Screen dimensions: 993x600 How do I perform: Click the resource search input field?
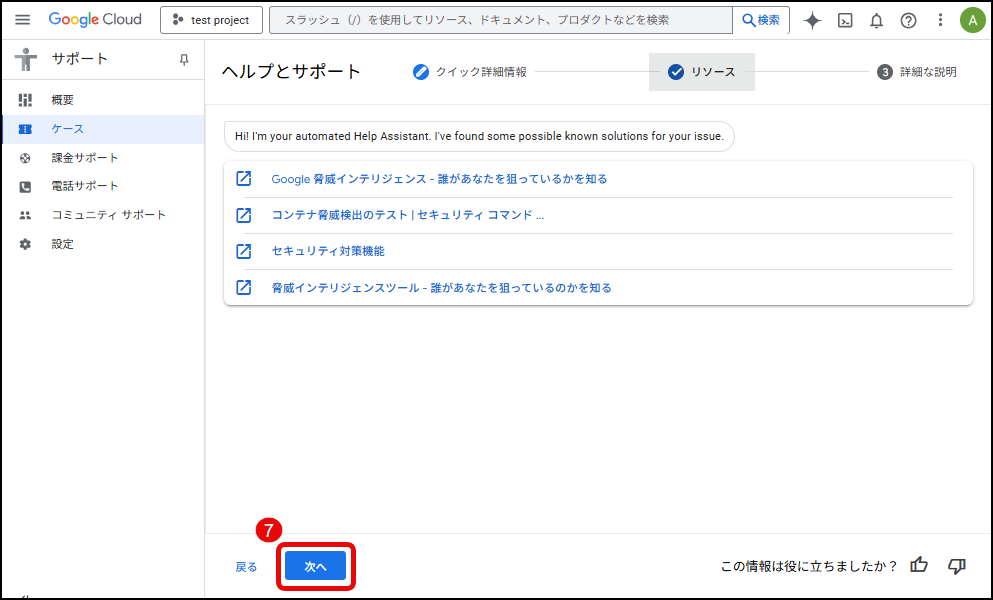click(x=500, y=20)
